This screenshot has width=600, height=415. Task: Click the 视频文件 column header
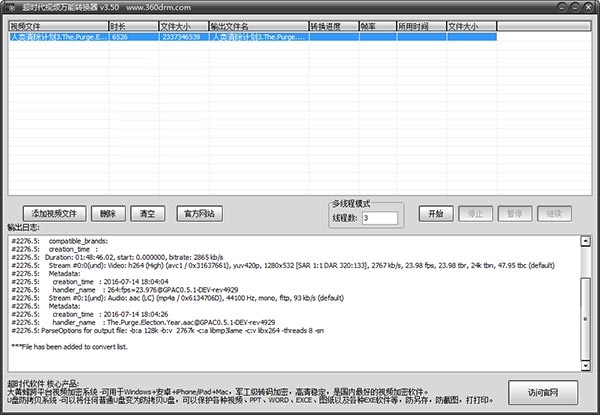(56, 25)
